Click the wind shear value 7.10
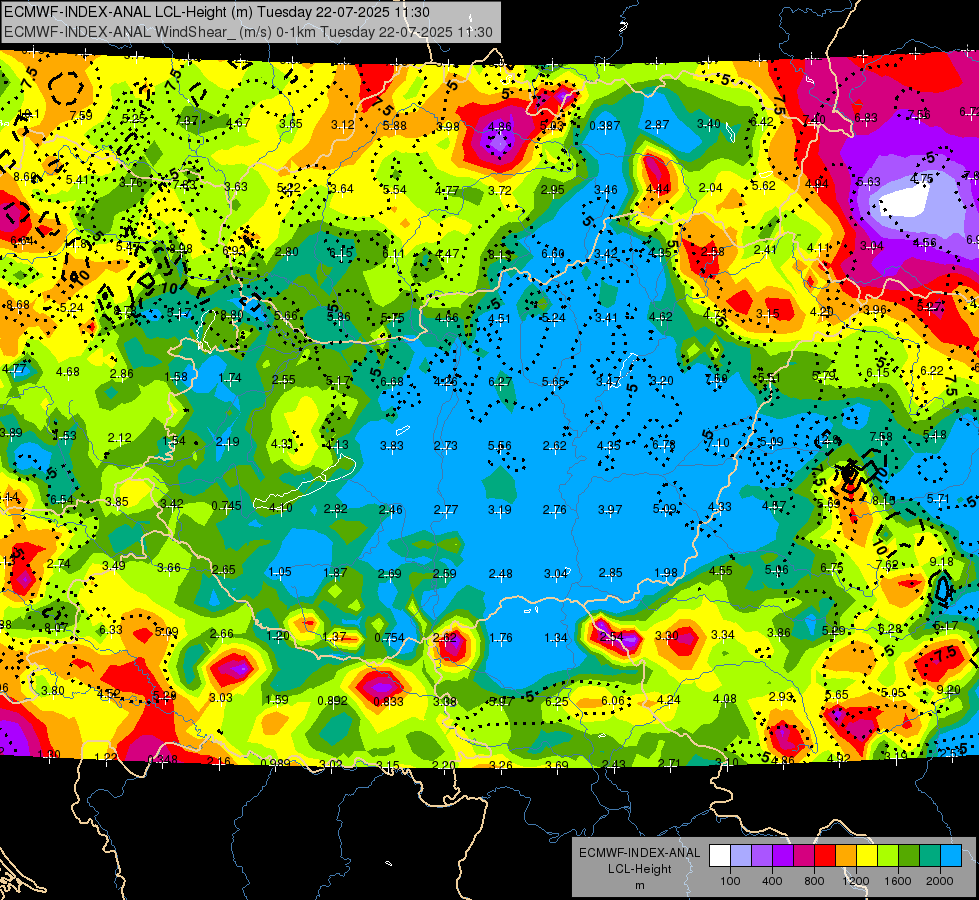Image resolution: width=979 pixels, height=900 pixels. tap(718, 443)
